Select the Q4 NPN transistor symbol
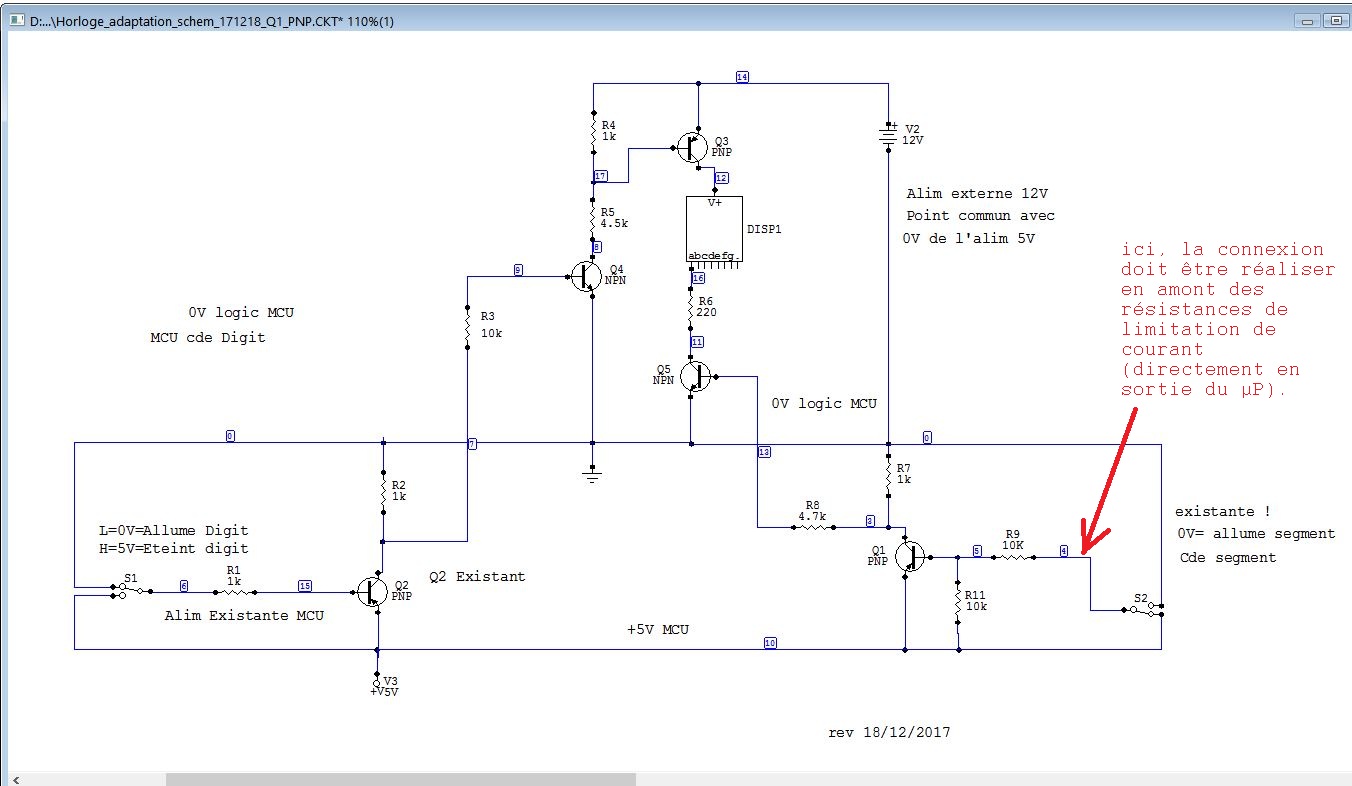Viewport: 1352px width, 786px height. point(587,276)
